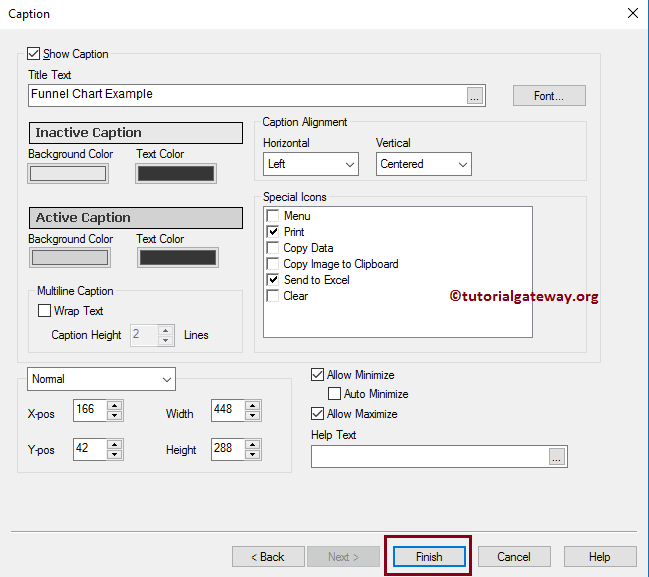This screenshot has width=649, height=577.
Task: Click the Width value field
Action: tap(228, 410)
